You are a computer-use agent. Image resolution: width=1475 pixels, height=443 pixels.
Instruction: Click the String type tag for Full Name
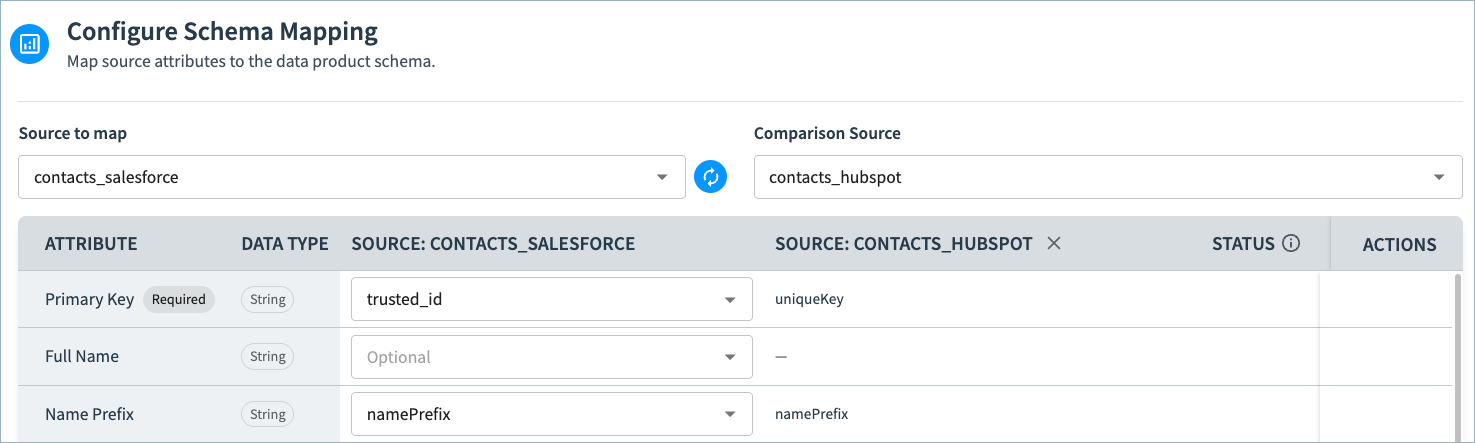click(268, 357)
